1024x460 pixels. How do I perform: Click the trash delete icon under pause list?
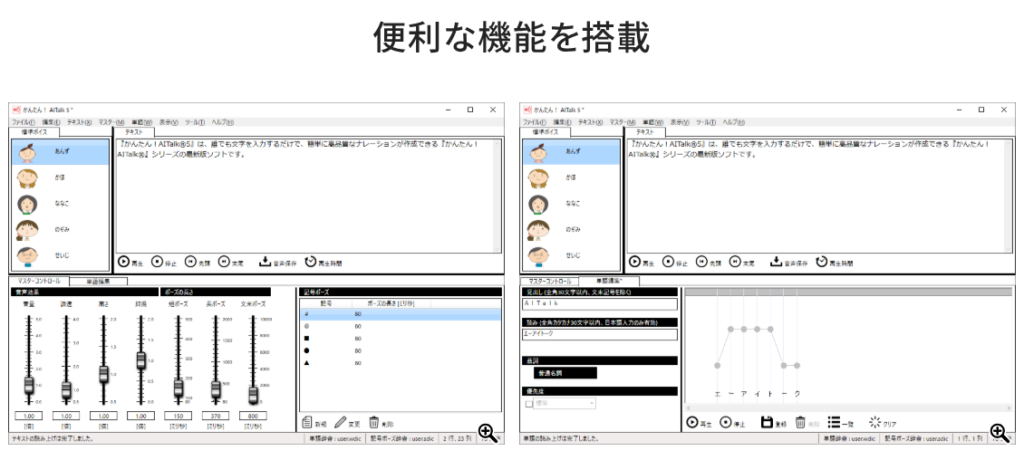coord(374,423)
